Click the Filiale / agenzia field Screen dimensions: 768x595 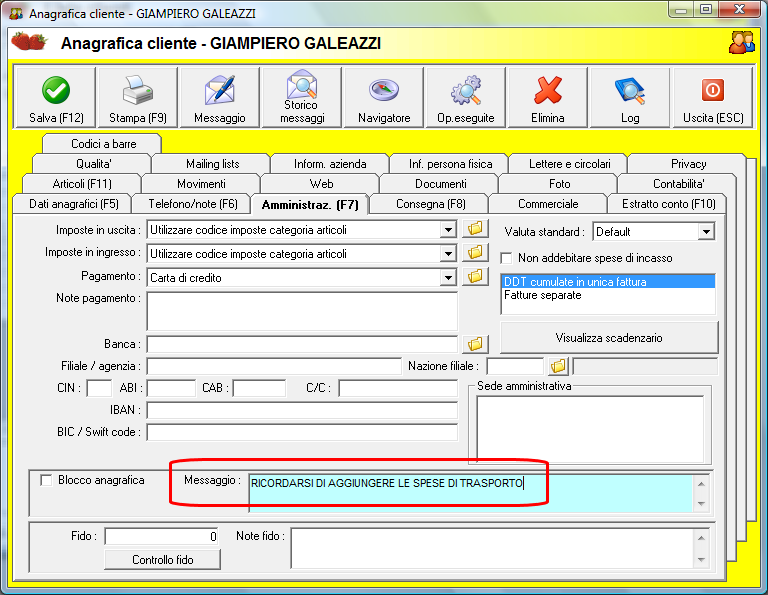(x=274, y=366)
